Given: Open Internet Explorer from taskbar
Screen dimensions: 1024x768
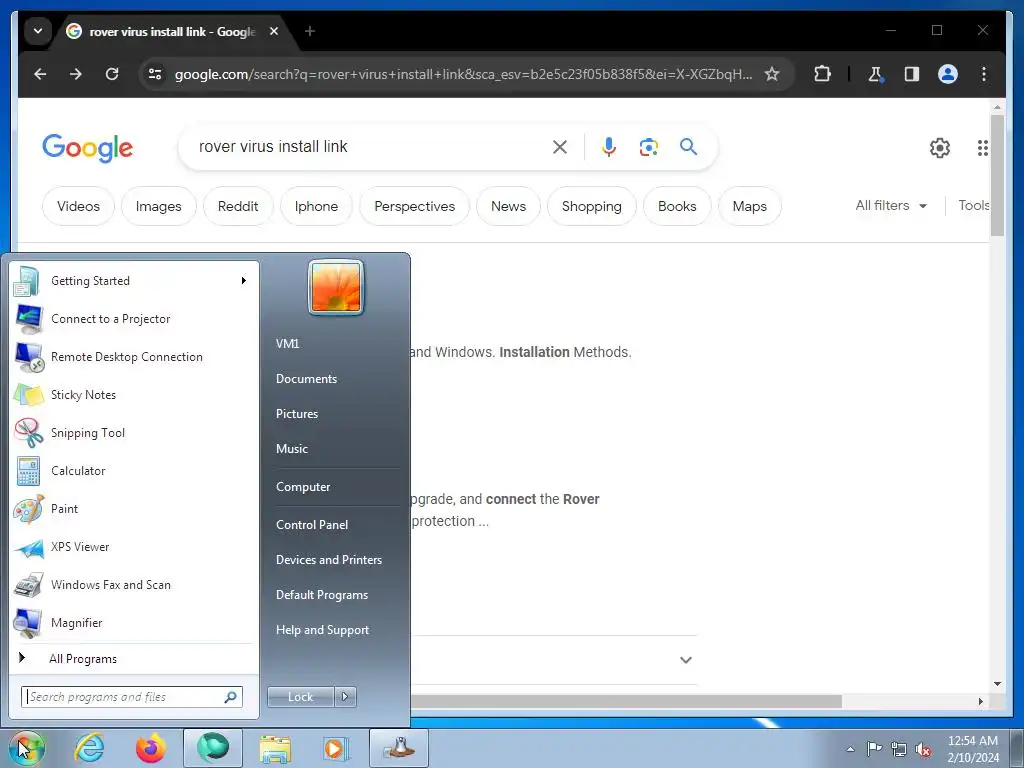Looking at the screenshot, I should (x=89, y=748).
